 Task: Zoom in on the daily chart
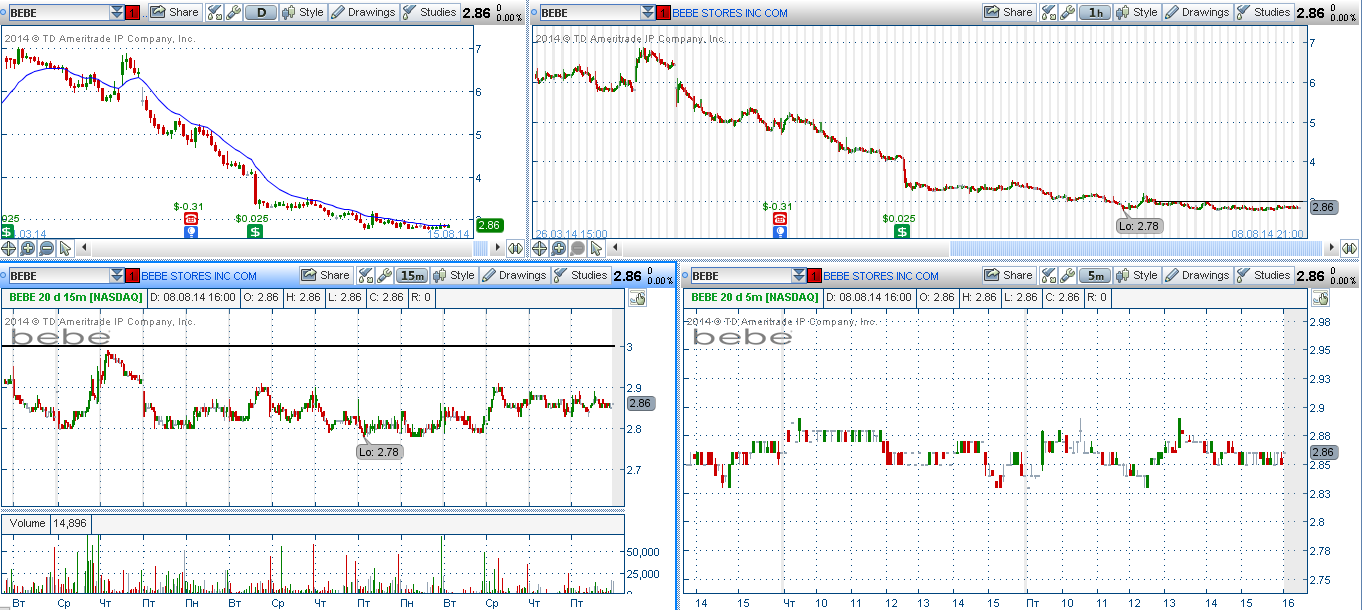coord(28,248)
